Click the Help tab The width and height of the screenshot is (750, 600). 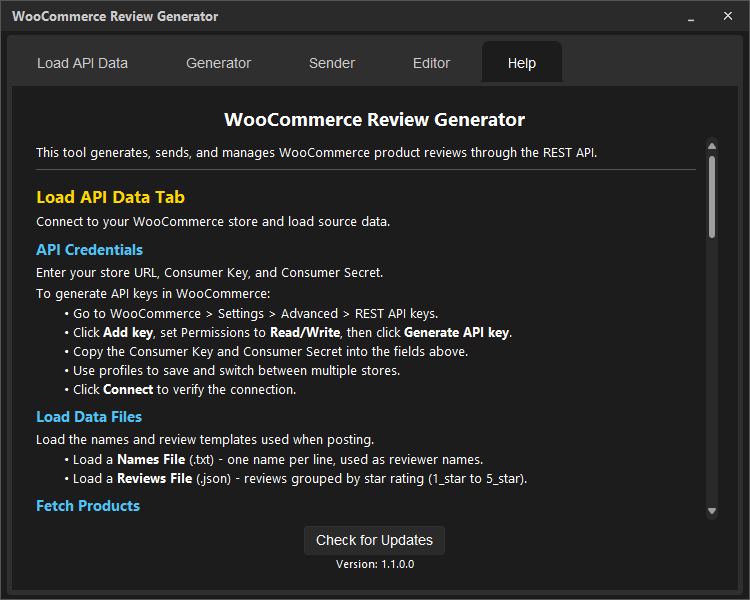point(522,62)
